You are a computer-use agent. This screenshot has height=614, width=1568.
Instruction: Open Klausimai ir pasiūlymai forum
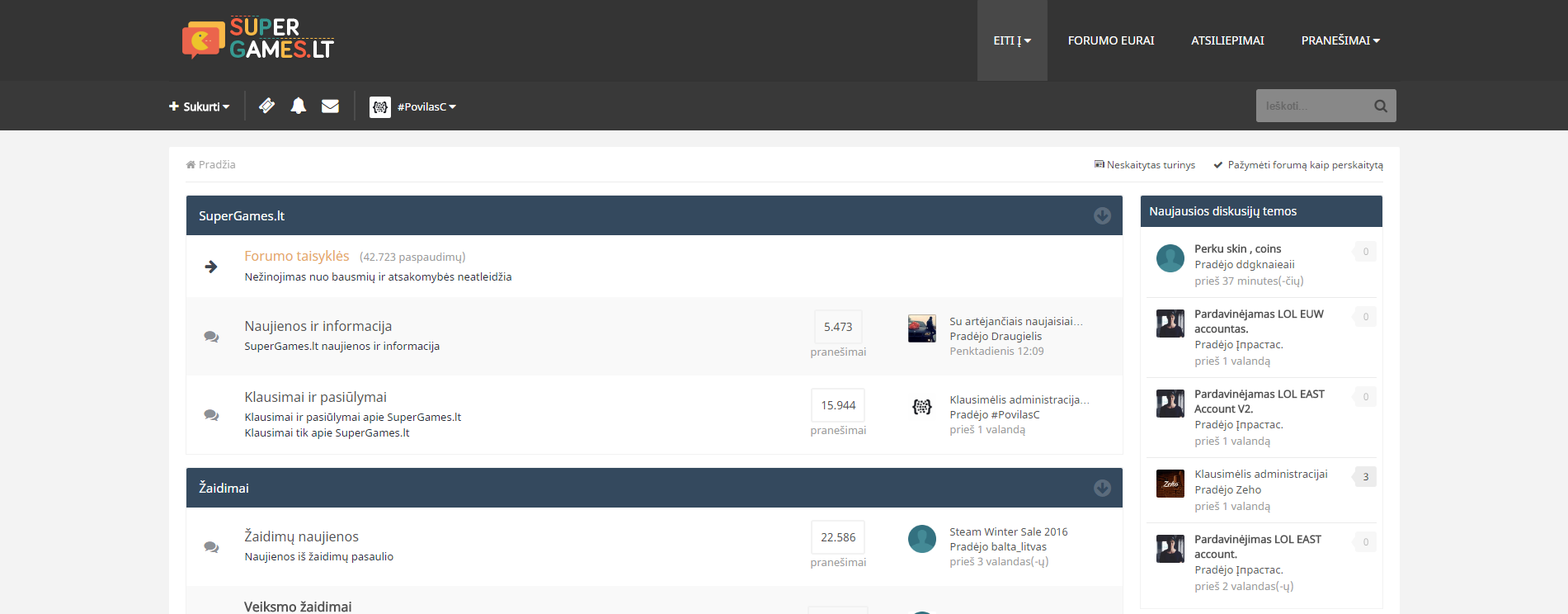click(315, 397)
